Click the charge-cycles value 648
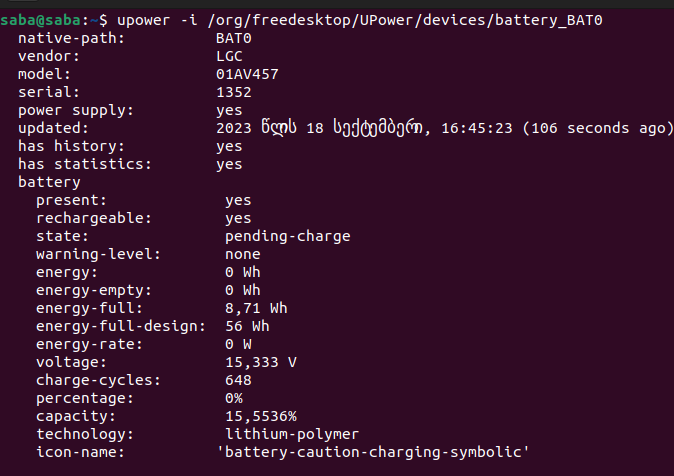 [x=238, y=380]
